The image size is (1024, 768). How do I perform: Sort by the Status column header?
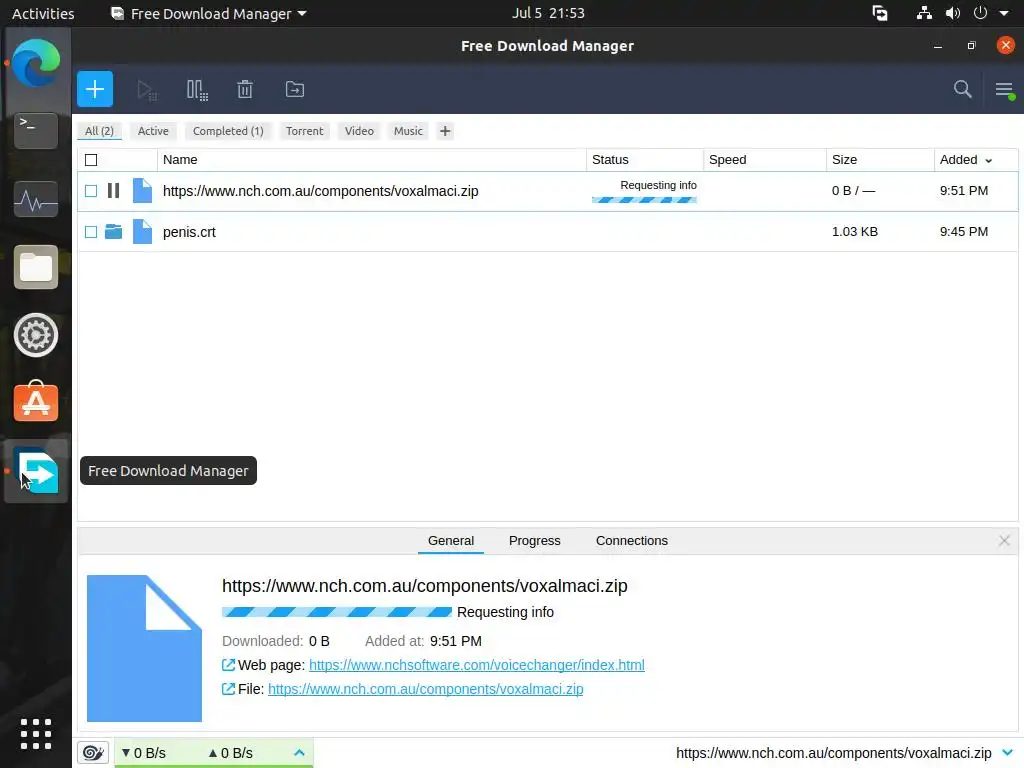[645, 160]
